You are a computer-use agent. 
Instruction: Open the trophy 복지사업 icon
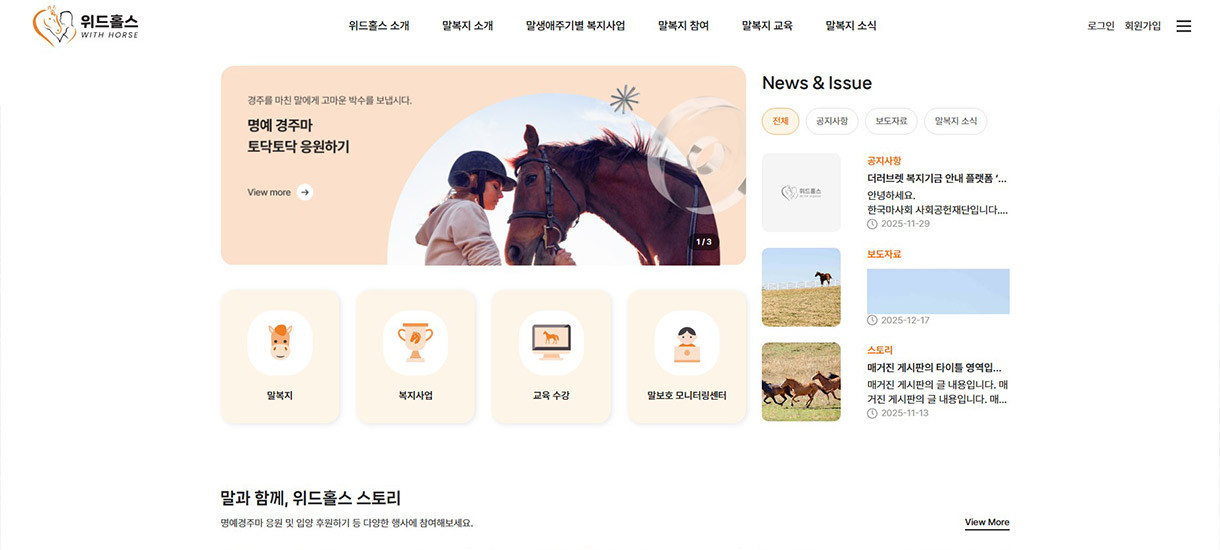415,343
